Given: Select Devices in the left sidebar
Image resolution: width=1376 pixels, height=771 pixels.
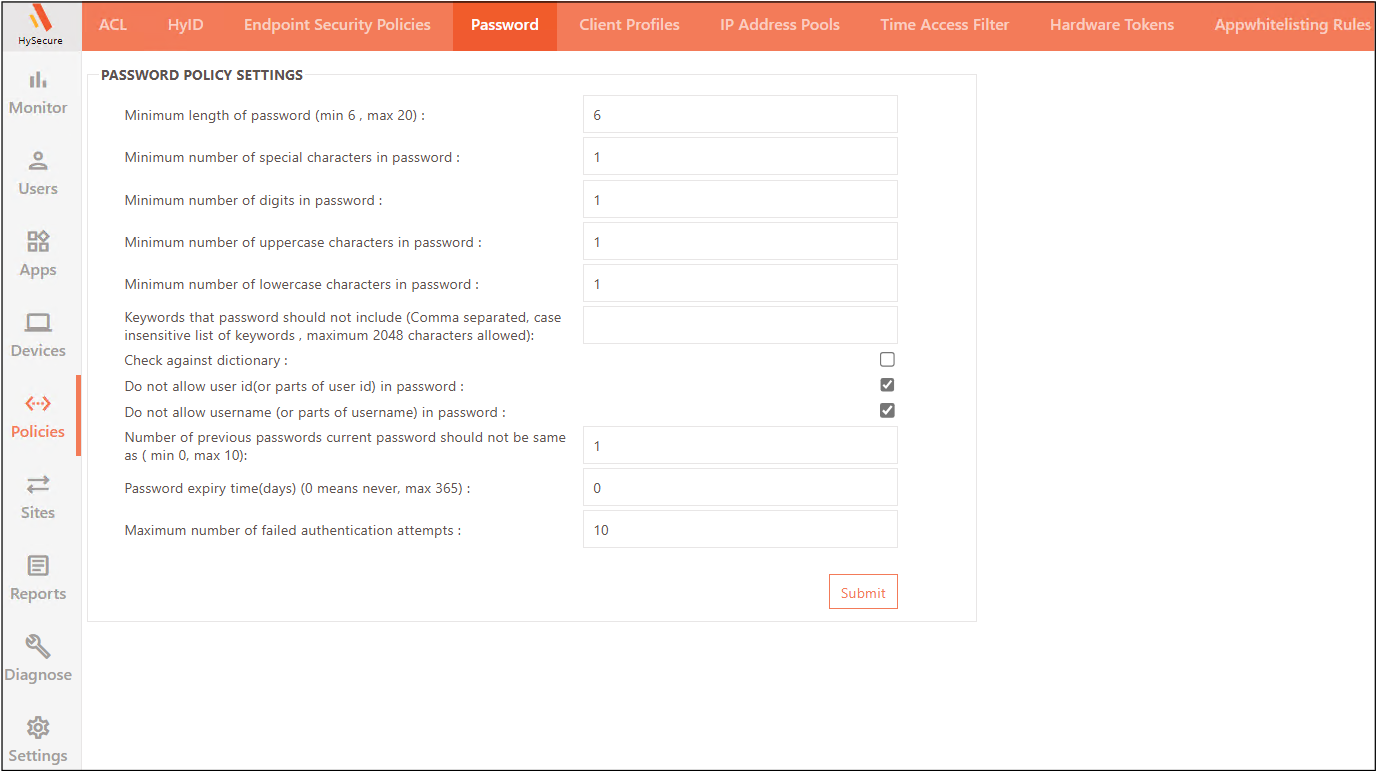Looking at the screenshot, I should (38, 335).
